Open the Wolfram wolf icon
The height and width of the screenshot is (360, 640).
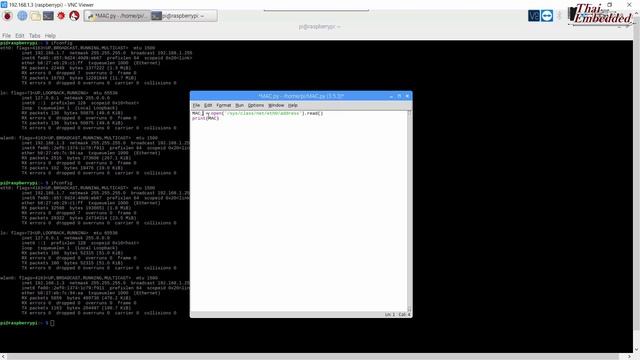click(74, 16)
